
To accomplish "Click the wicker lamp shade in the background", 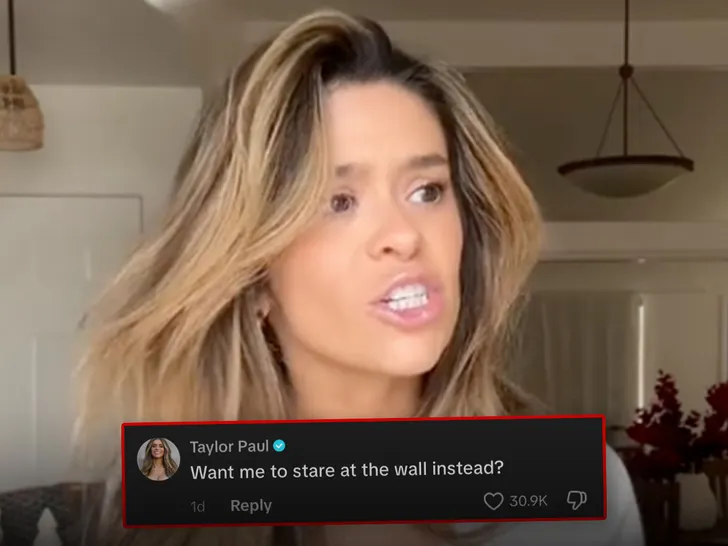I will point(21,113).
